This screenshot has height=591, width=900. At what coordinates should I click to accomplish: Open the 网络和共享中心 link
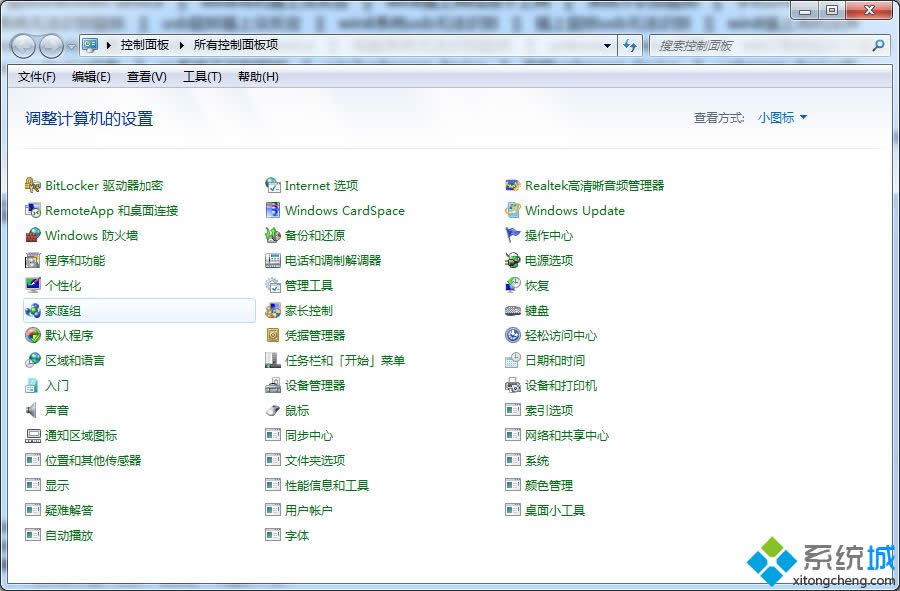coord(567,436)
